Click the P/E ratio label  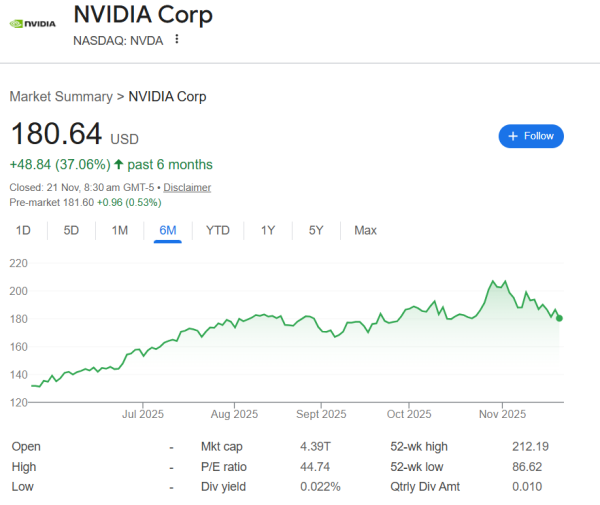click(222, 466)
